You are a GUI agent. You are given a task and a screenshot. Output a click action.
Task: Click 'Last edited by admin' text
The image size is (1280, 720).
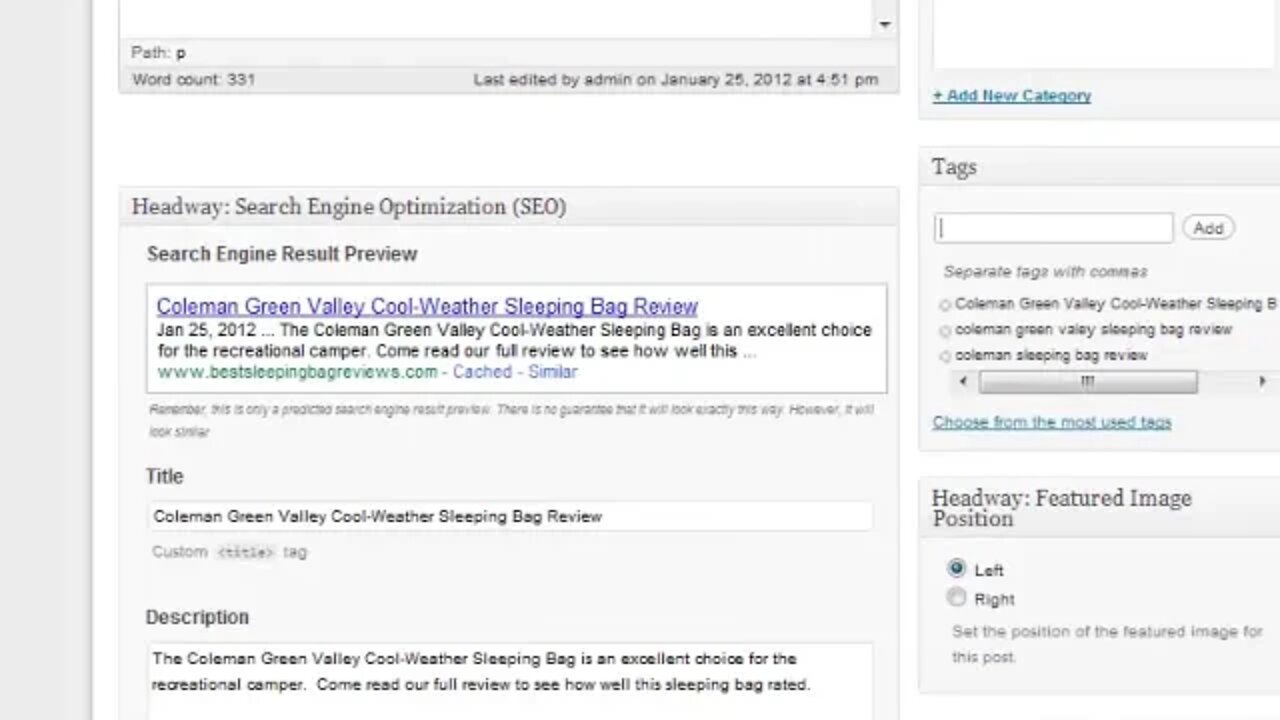[553, 79]
